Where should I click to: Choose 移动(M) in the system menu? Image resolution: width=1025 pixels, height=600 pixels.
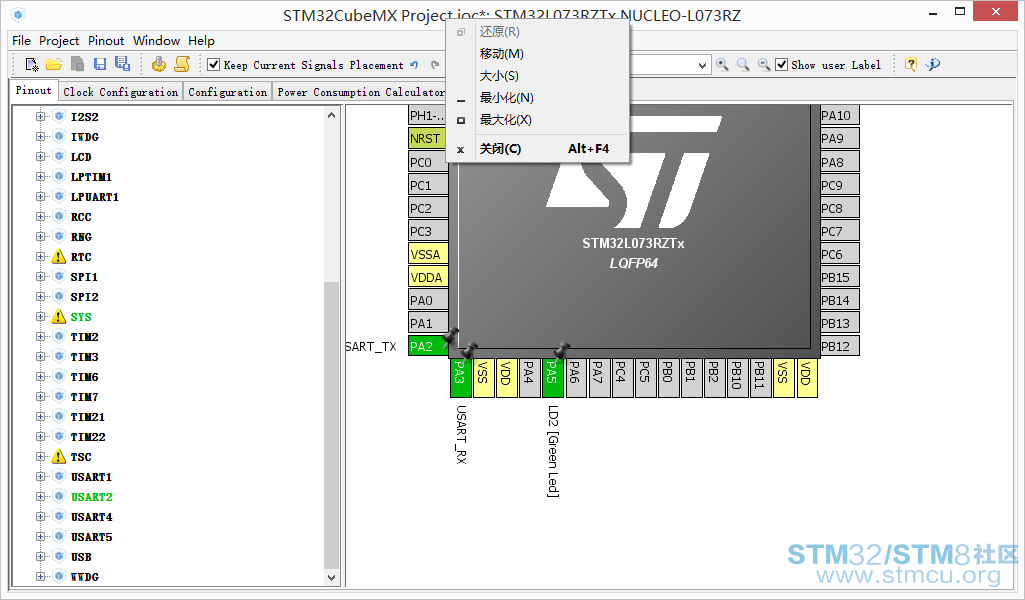(x=537, y=54)
